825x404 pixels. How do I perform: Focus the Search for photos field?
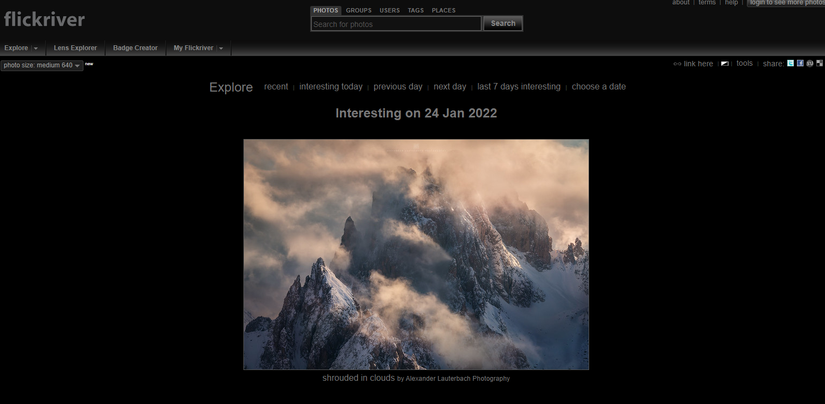396,24
